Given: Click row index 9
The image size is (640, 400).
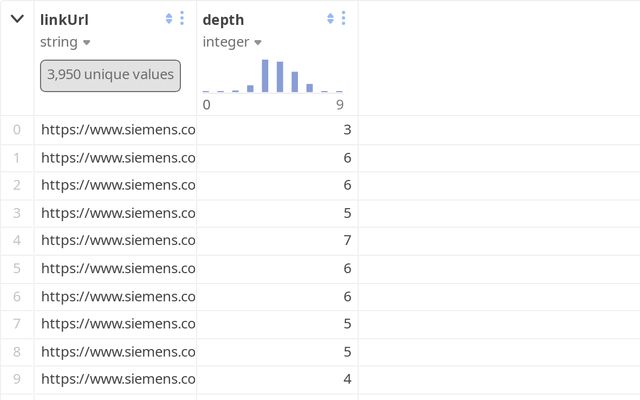Looking at the screenshot, I should tap(17, 380).
